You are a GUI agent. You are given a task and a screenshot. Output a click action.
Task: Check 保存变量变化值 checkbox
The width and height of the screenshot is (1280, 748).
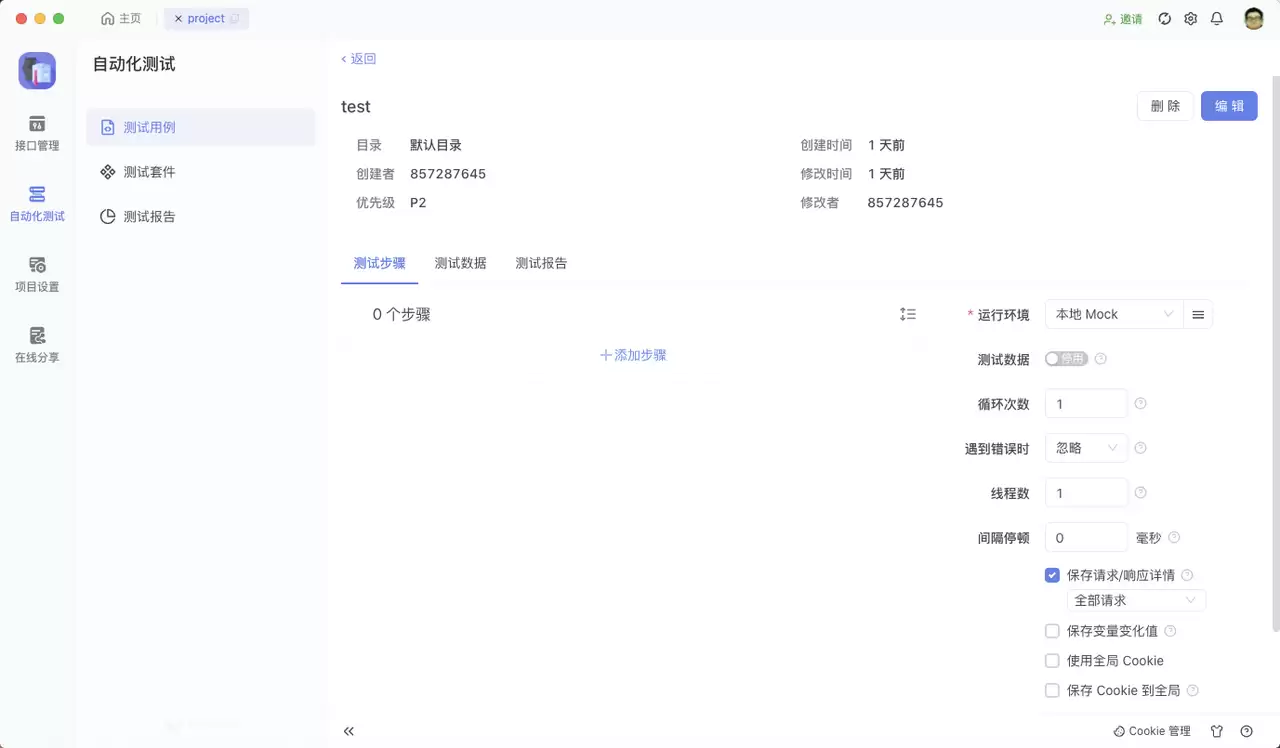(x=1052, y=631)
